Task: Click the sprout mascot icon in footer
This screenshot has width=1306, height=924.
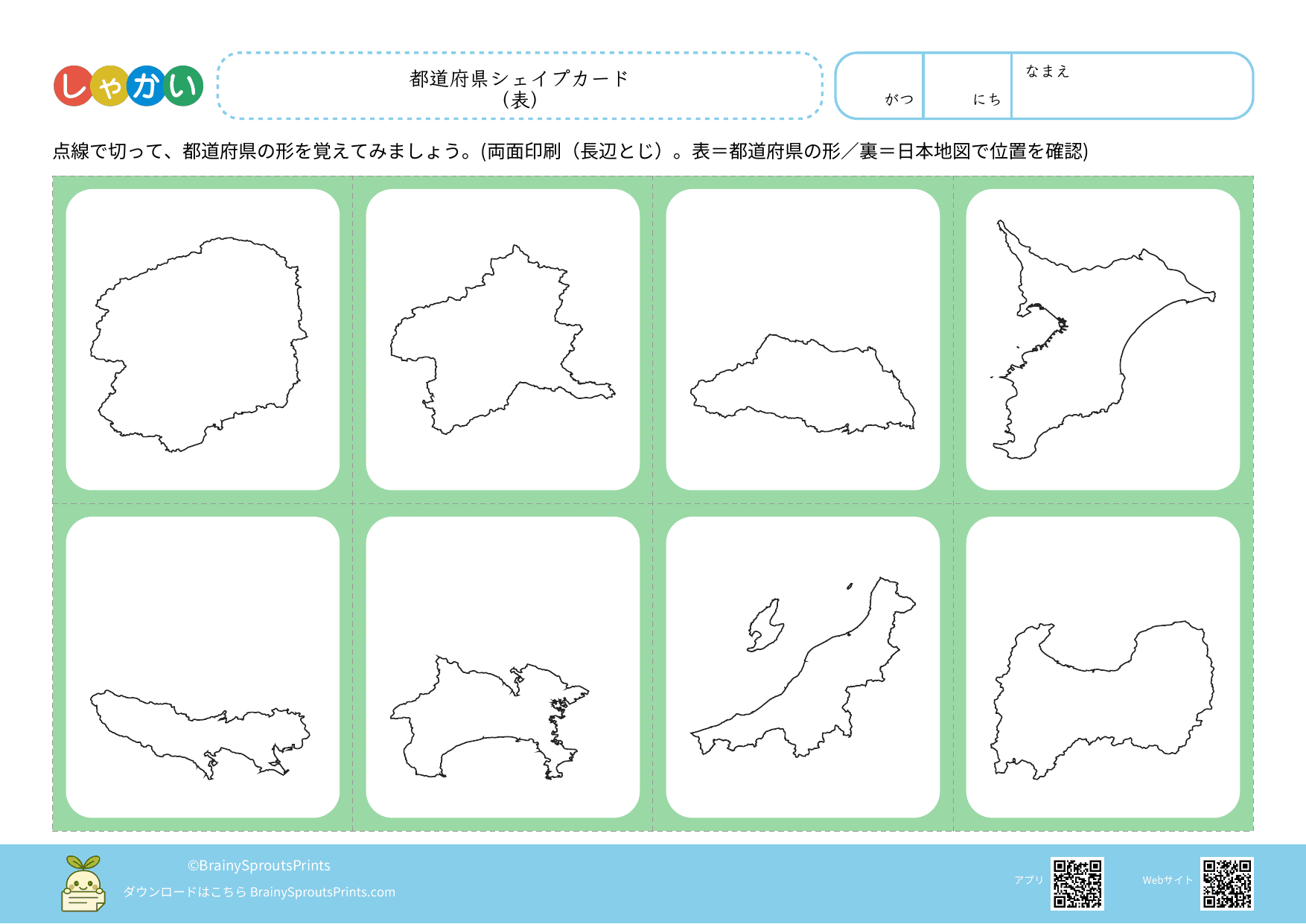Action: click(x=83, y=884)
